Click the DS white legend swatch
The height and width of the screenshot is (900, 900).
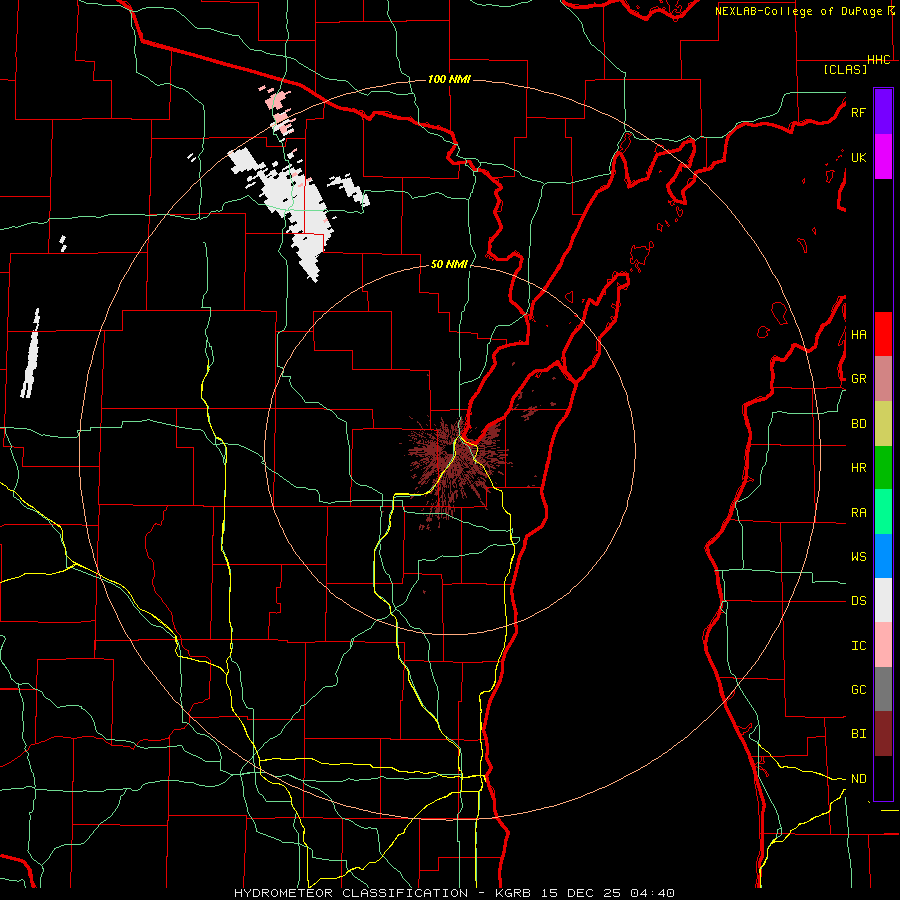coord(883,600)
